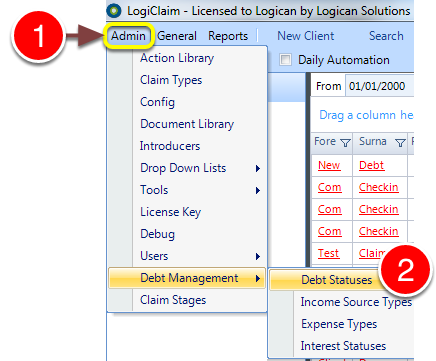Select Claim Stages menu entry
Image resolution: width=436 pixels, height=361 pixels.
tap(173, 300)
